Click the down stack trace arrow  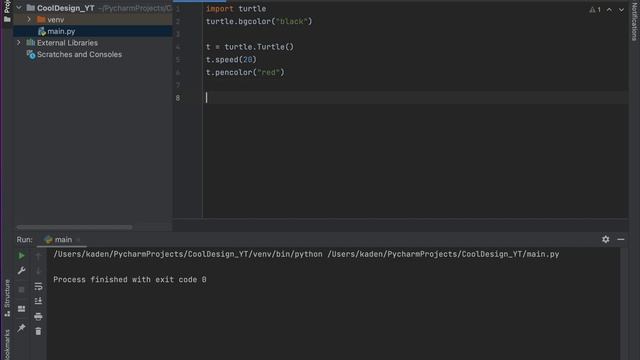point(38,271)
